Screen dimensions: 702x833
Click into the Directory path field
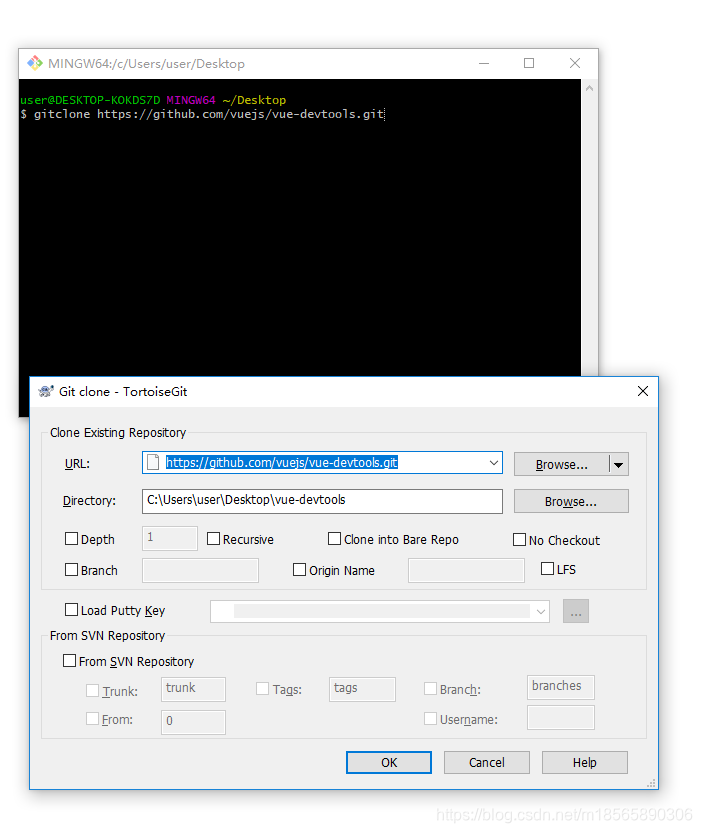(322, 501)
